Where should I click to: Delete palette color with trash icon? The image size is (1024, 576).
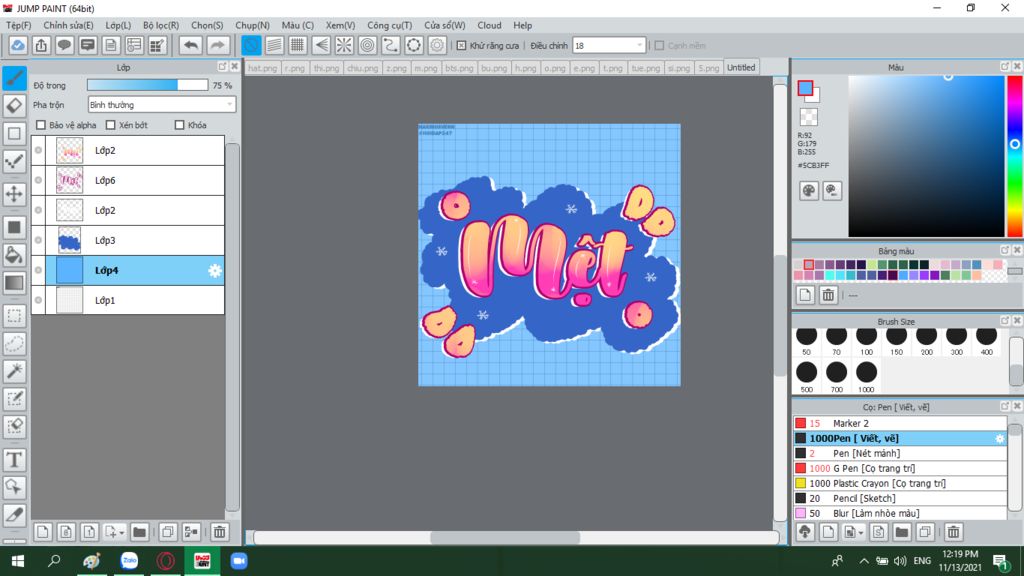tap(828, 295)
